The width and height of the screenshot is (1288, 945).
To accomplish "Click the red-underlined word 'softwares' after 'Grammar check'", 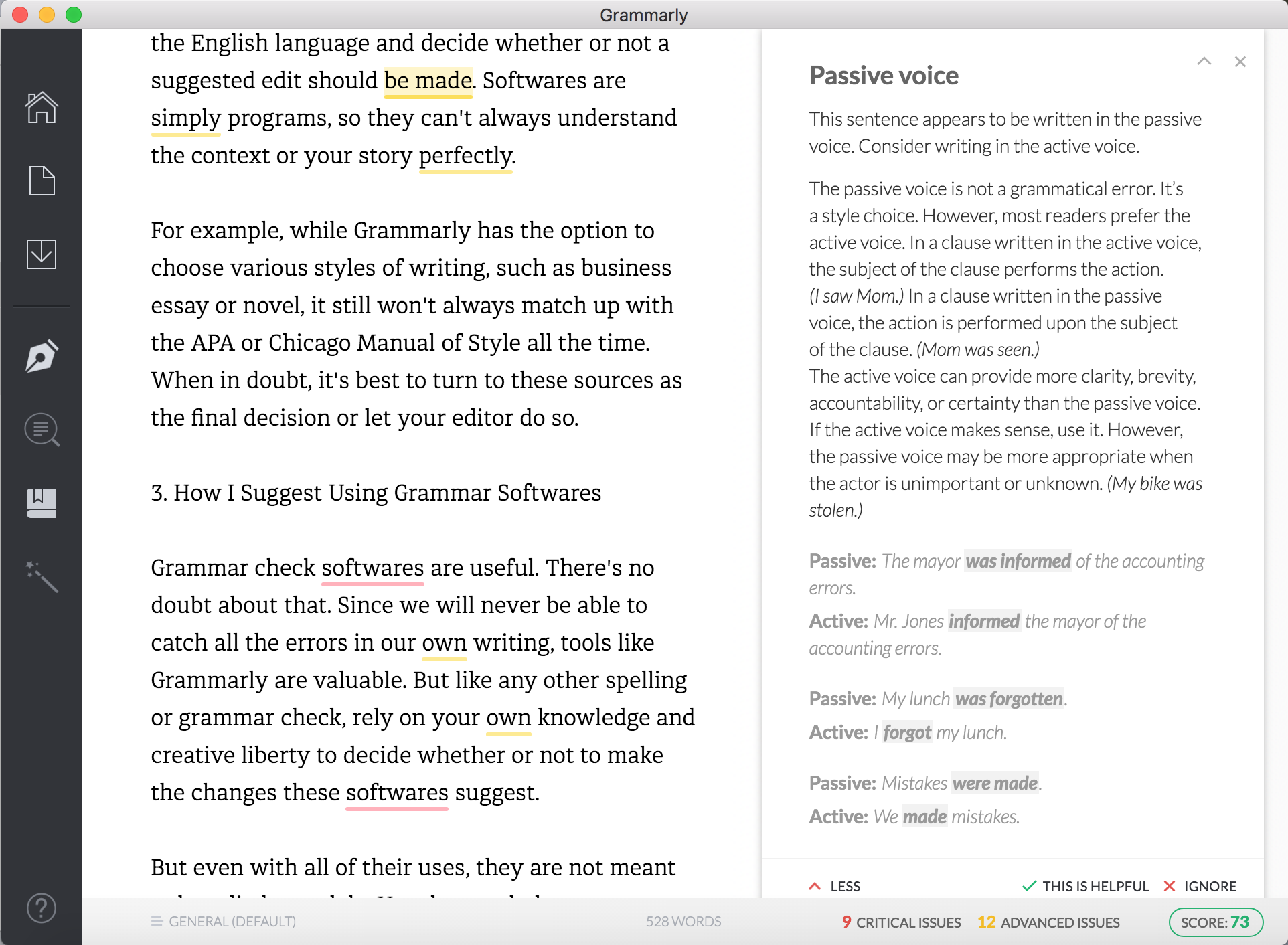I will 372,568.
